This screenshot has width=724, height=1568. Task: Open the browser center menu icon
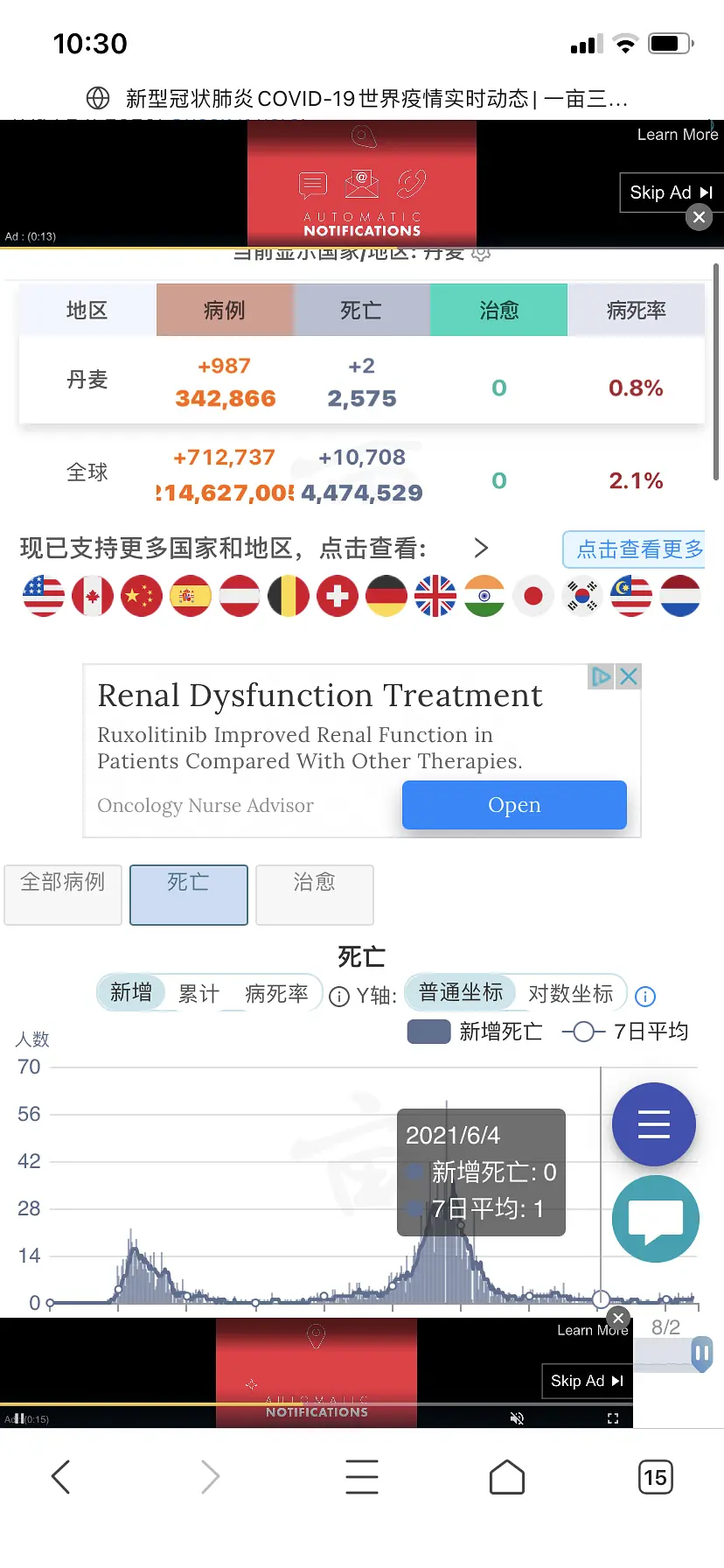tap(362, 1477)
